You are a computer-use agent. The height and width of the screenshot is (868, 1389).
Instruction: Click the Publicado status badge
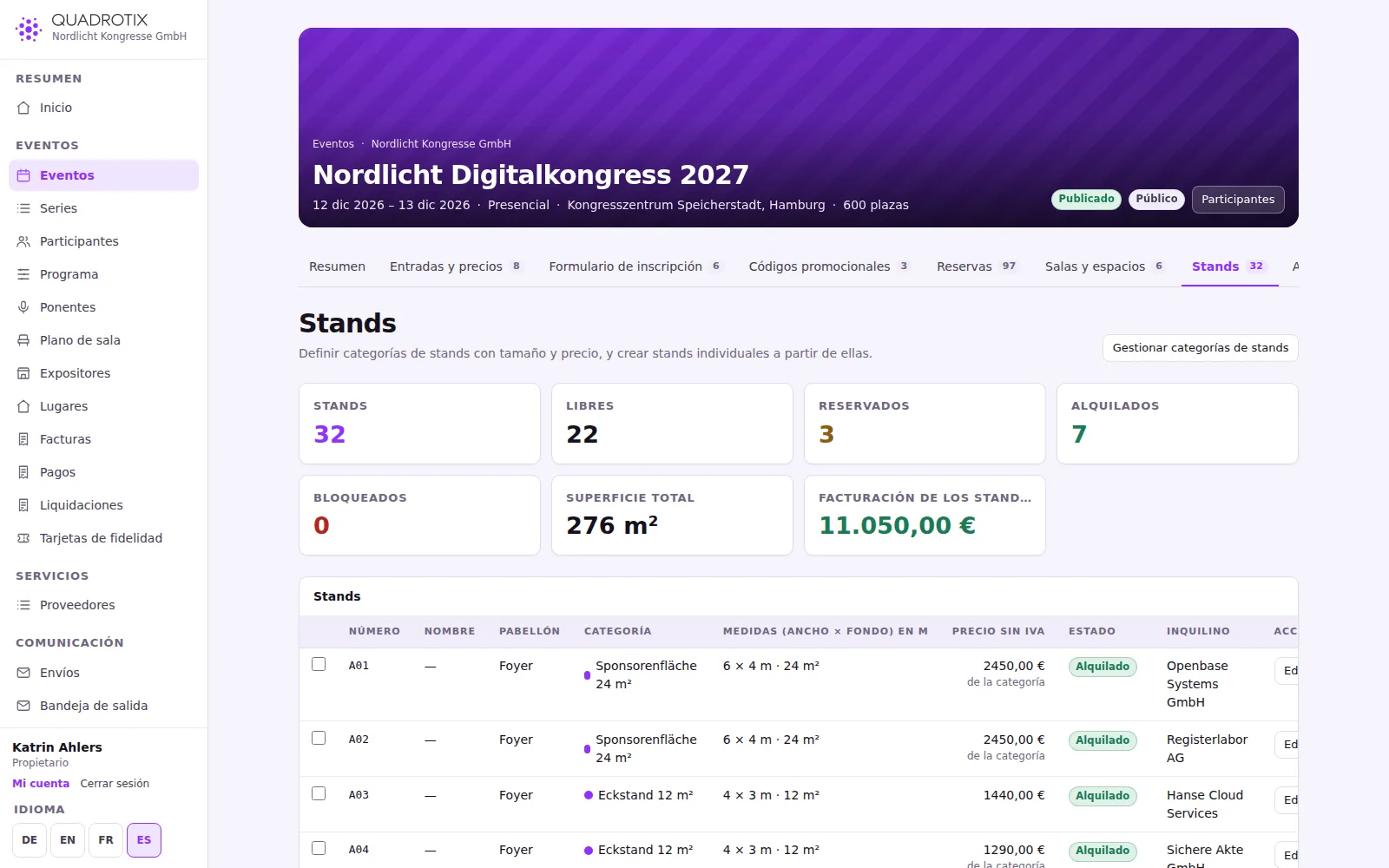click(x=1086, y=199)
